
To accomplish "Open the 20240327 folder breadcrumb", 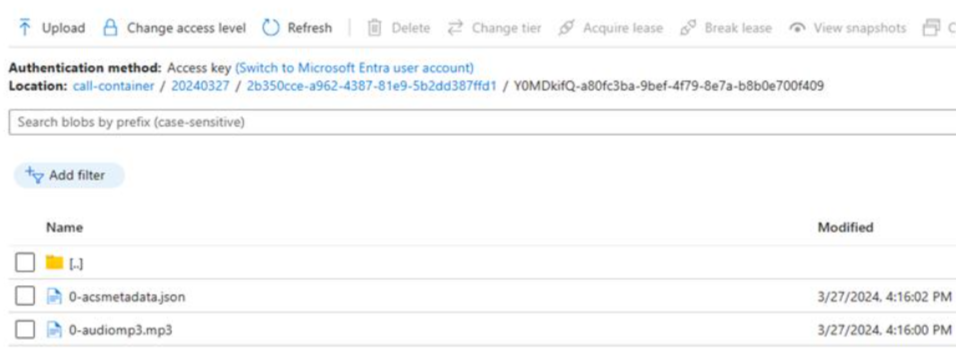I will pyautogui.click(x=201, y=86).
